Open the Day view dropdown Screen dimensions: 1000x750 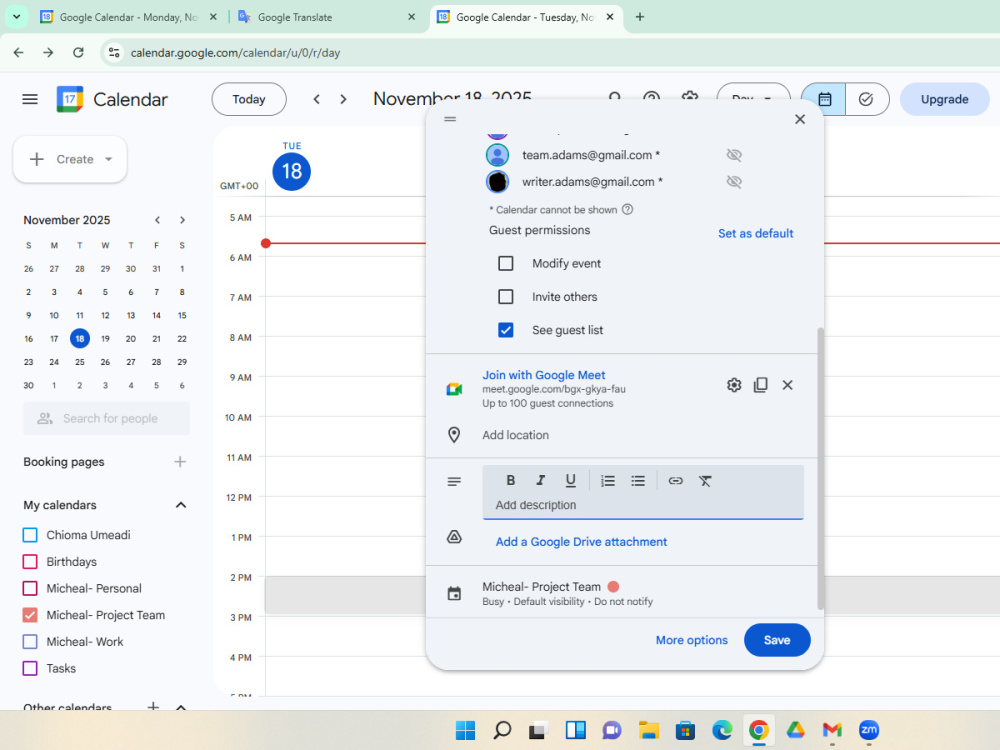click(753, 99)
